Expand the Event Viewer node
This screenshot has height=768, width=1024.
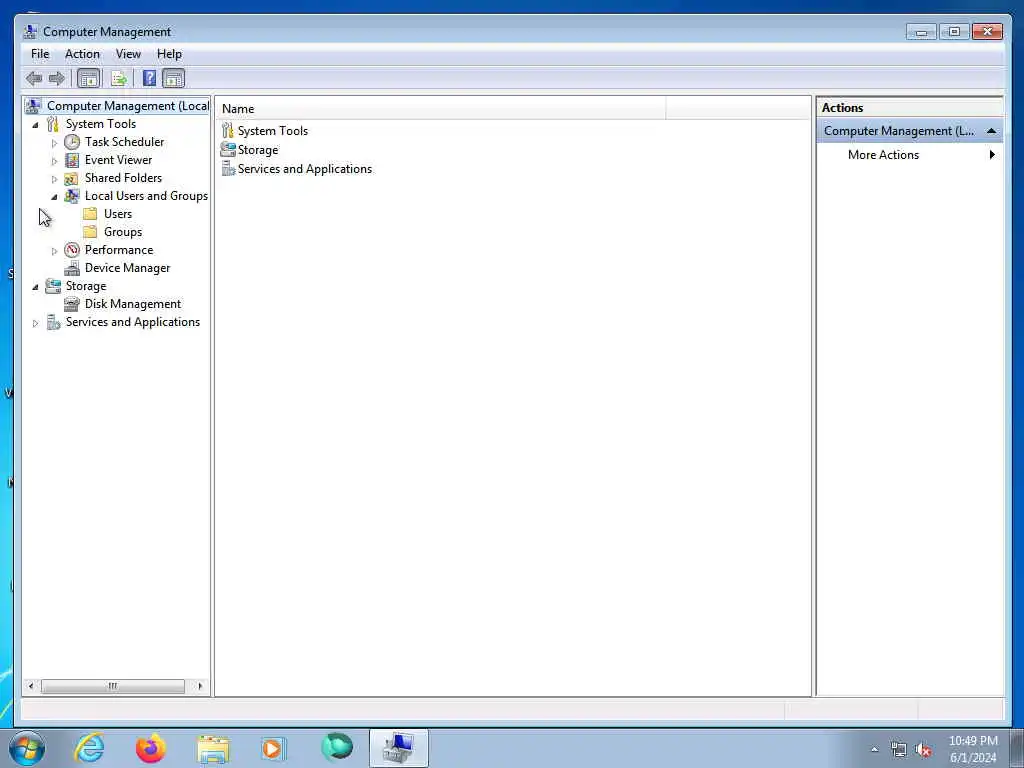(x=54, y=161)
